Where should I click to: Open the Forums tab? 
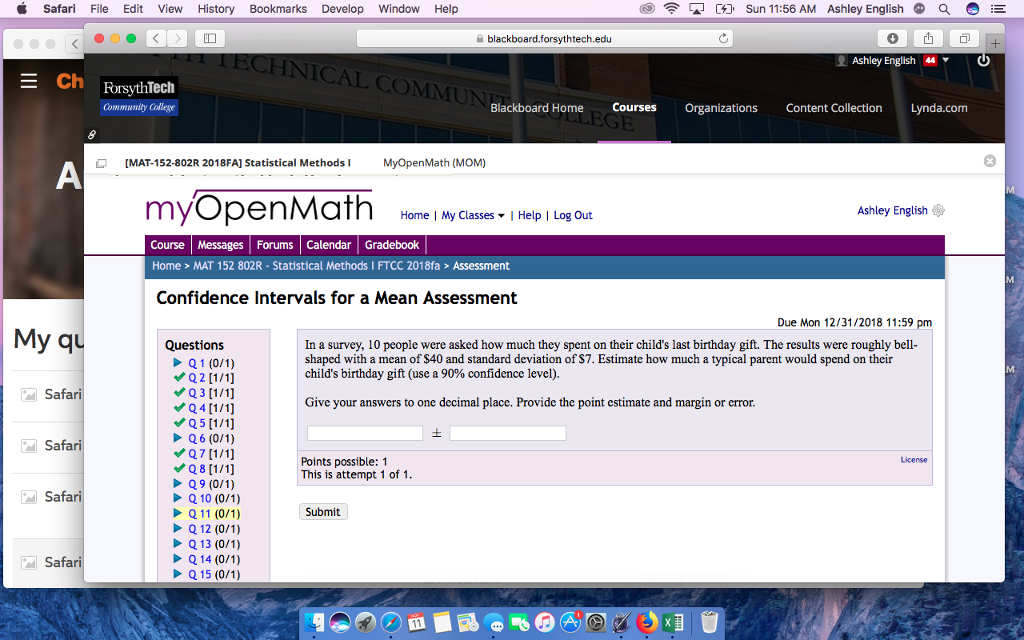(x=274, y=245)
